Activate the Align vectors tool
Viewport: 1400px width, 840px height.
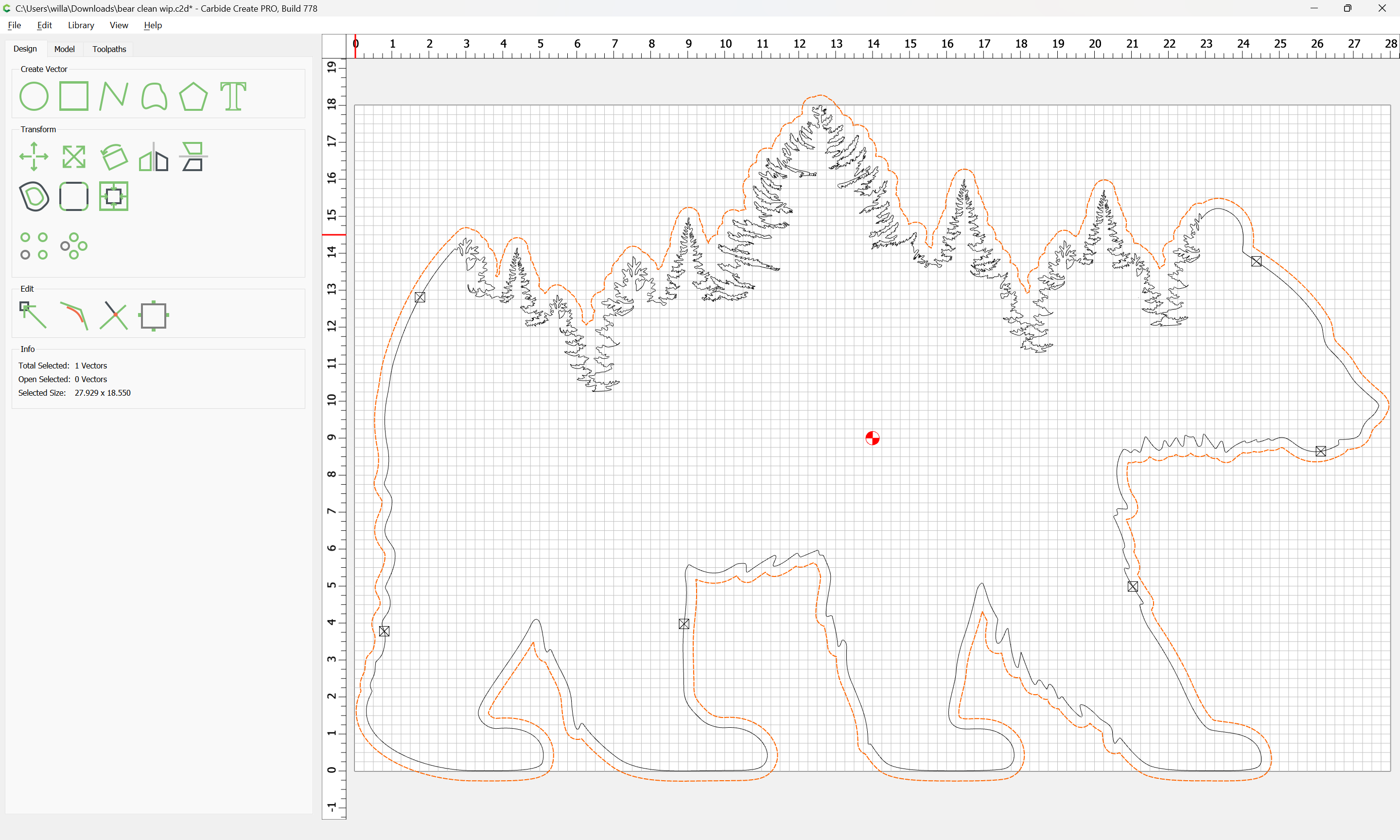(193, 157)
